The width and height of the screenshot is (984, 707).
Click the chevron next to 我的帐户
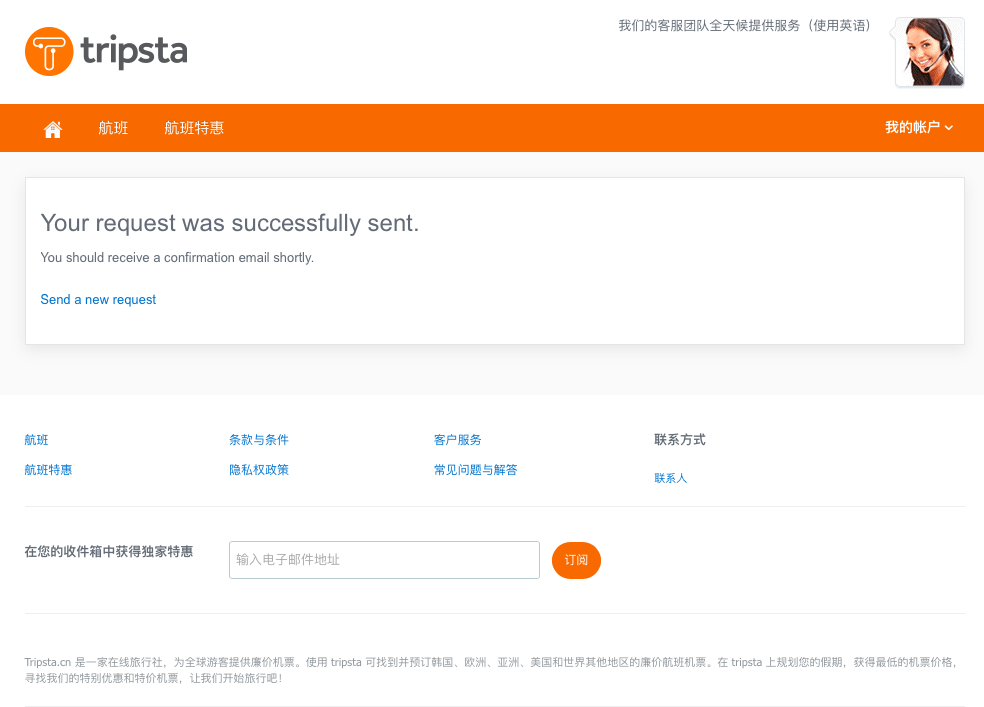[x=949, y=128]
